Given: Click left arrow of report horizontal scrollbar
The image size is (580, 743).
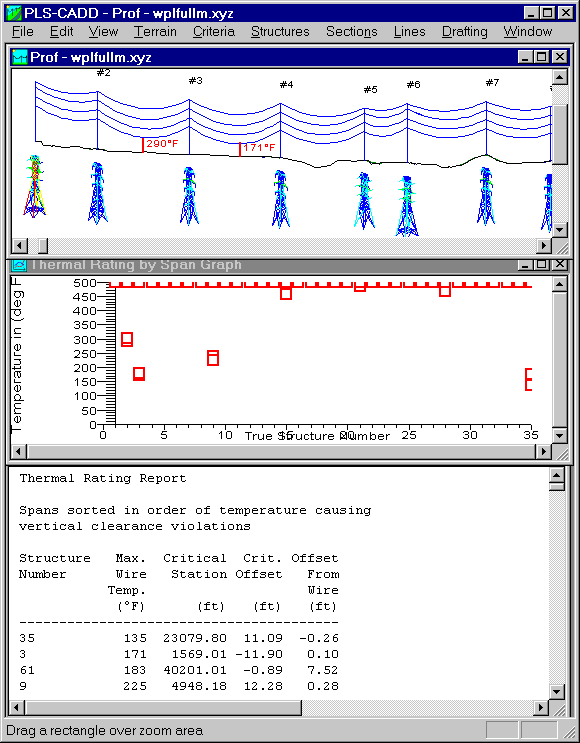Looking at the screenshot, I should pyautogui.click(x=17, y=708).
